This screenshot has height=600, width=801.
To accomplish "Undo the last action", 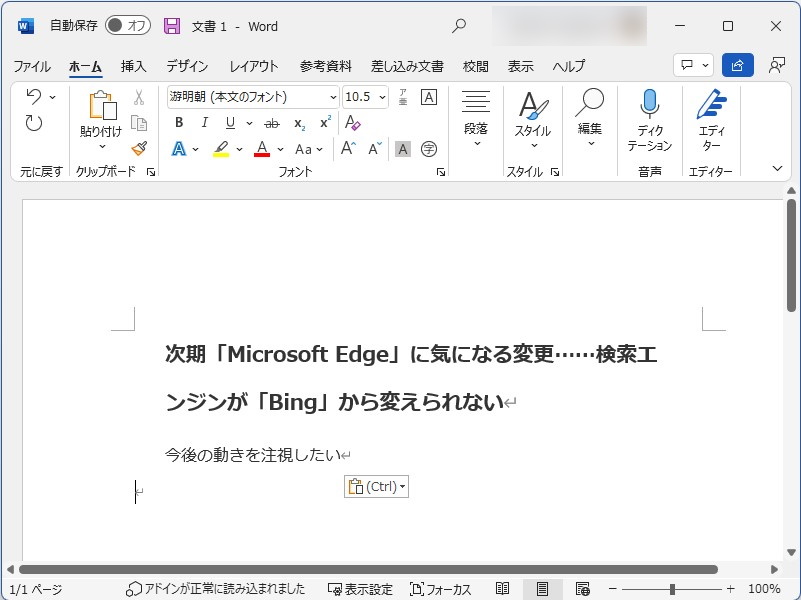I will [36, 97].
